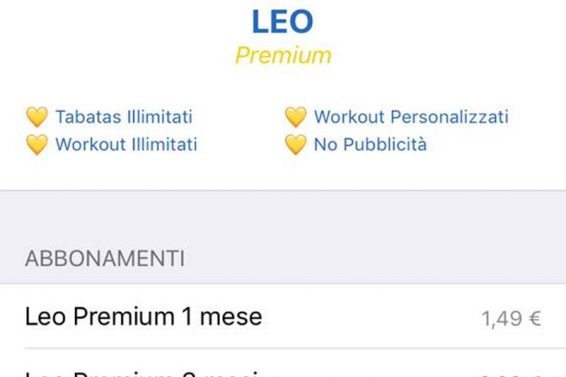The image size is (566, 377).
Task: Click empty space between 1 mese label and price
Action: coord(372,317)
